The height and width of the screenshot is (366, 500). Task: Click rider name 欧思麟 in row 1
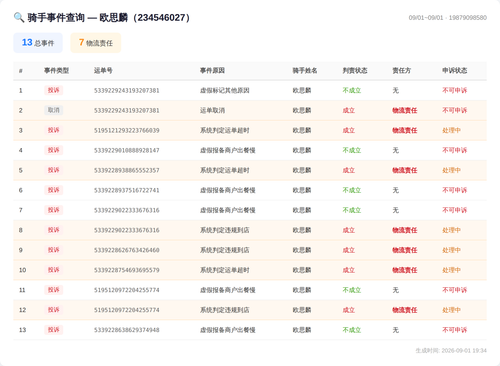point(302,90)
